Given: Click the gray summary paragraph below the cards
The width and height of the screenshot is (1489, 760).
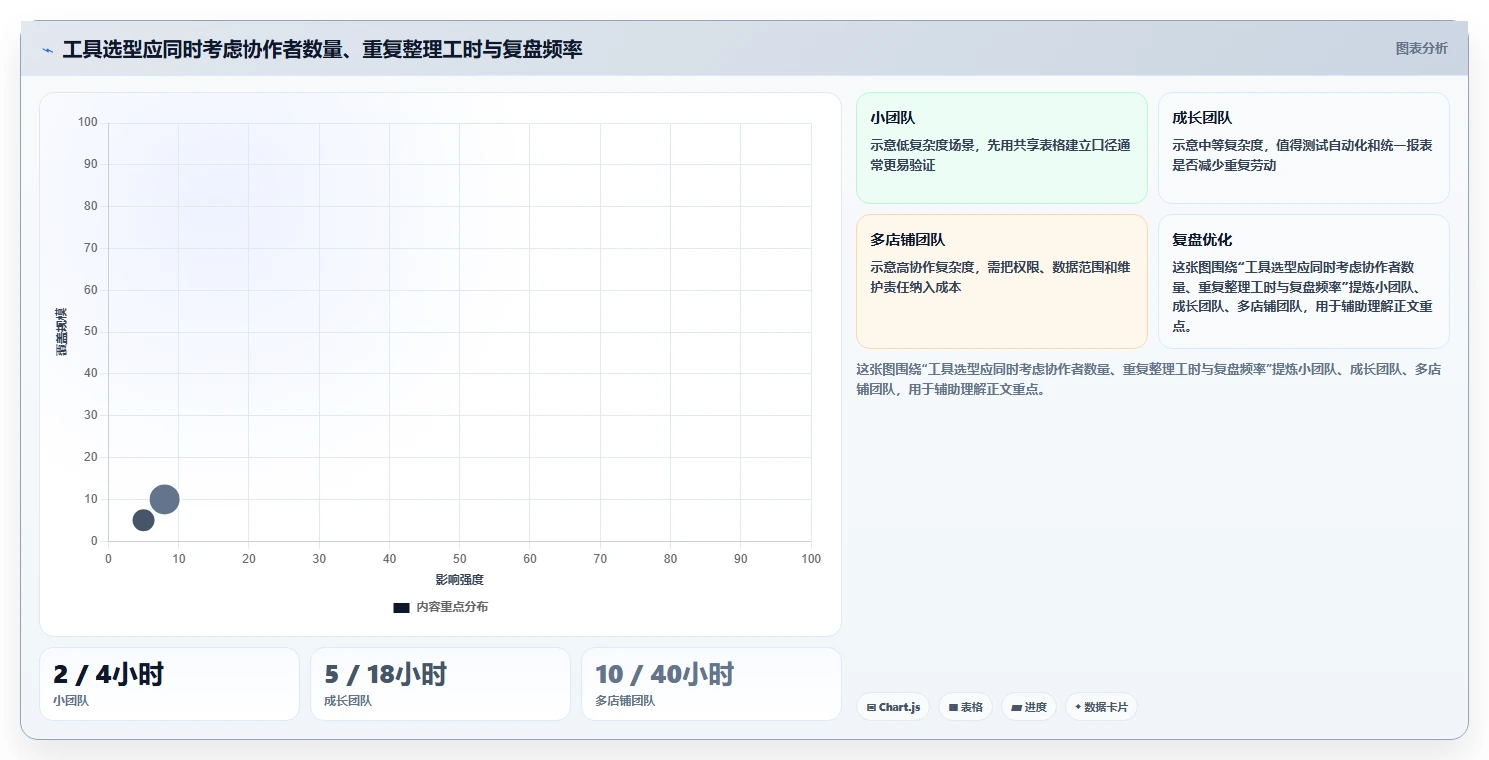Looking at the screenshot, I should pos(1149,380).
